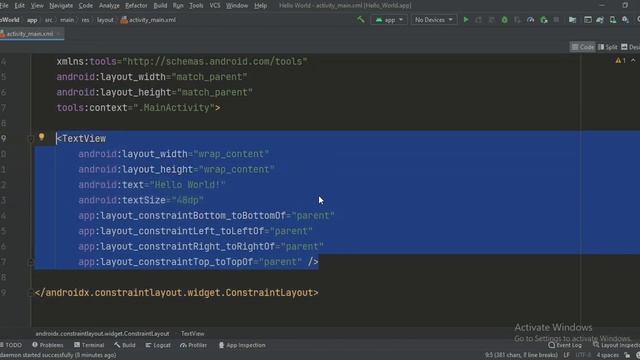Open the File menu
This screenshot has width=640, height=360.
[4, 6]
